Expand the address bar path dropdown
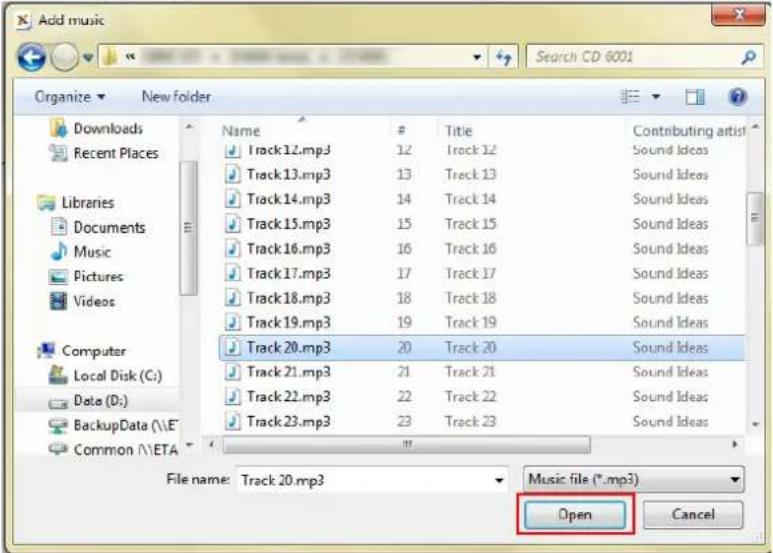This screenshot has height=553, width=773. (x=477, y=57)
